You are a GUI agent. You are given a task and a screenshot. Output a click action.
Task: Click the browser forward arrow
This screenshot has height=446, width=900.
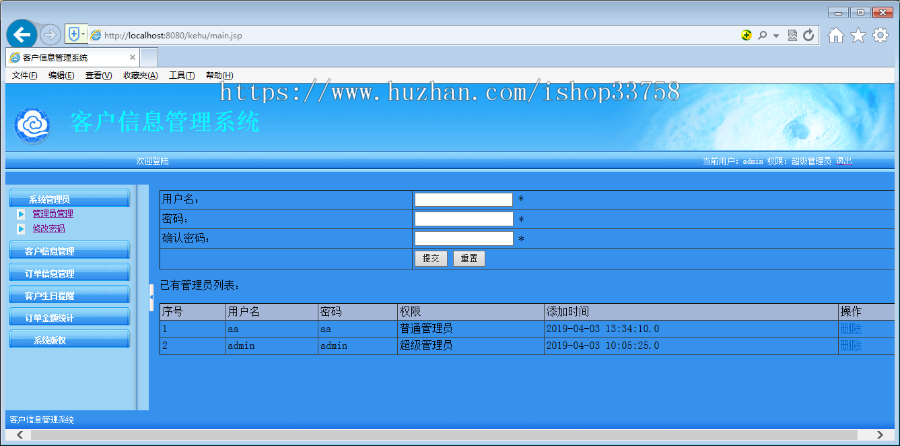coord(51,35)
